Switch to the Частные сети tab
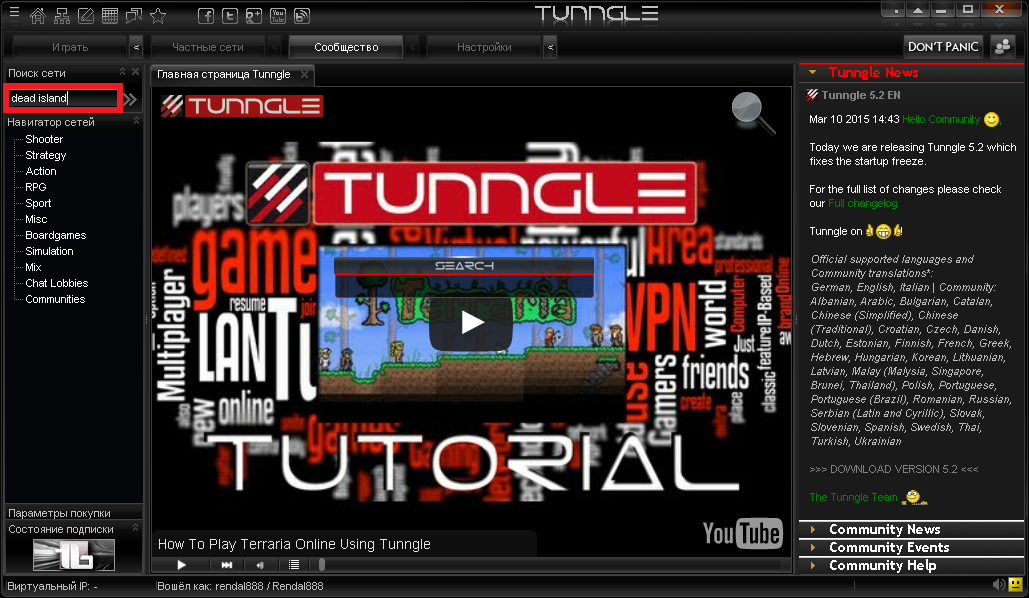The width and height of the screenshot is (1029, 598). click(x=207, y=47)
